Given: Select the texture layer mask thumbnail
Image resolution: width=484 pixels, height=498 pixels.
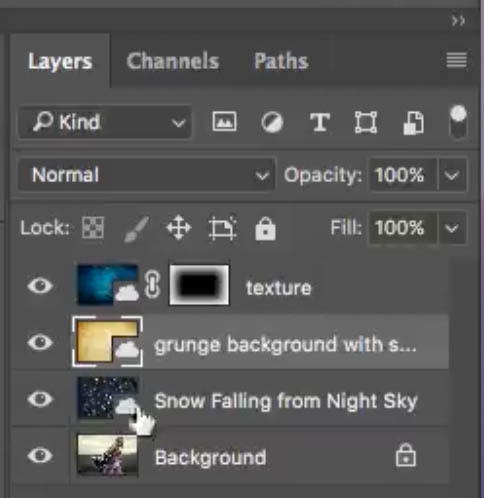Looking at the screenshot, I should pos(199,285).
